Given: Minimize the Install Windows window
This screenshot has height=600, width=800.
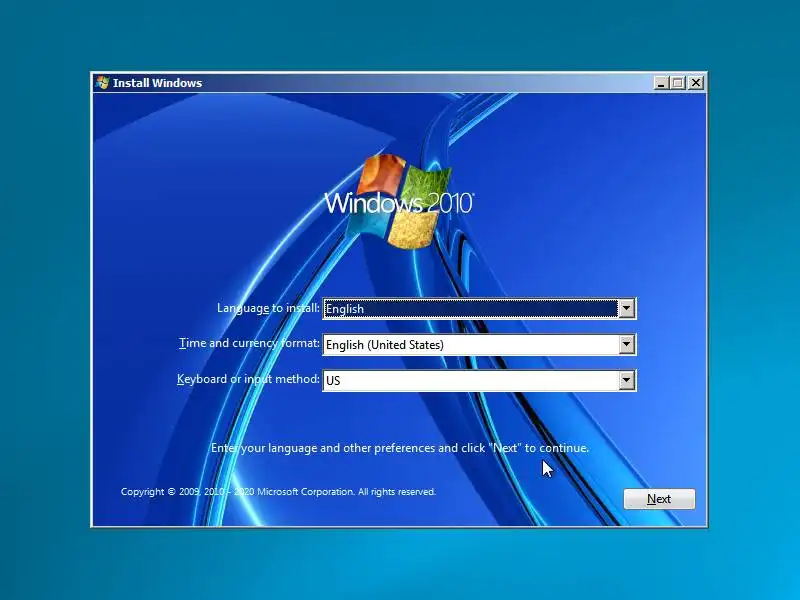Looking at the screenshot, I should point(661,83).
